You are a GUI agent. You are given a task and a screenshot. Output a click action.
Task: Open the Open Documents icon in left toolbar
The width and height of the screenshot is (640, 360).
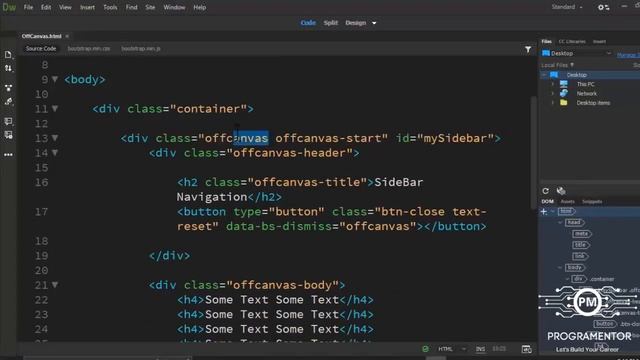click(8, 55)
